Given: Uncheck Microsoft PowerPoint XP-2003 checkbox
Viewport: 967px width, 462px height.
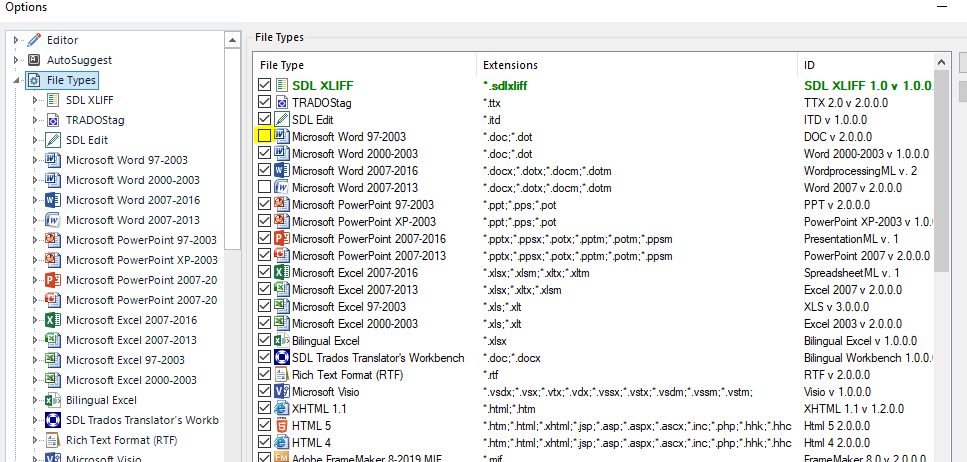Looking at the screenshot, I should (x=265, y=221).
